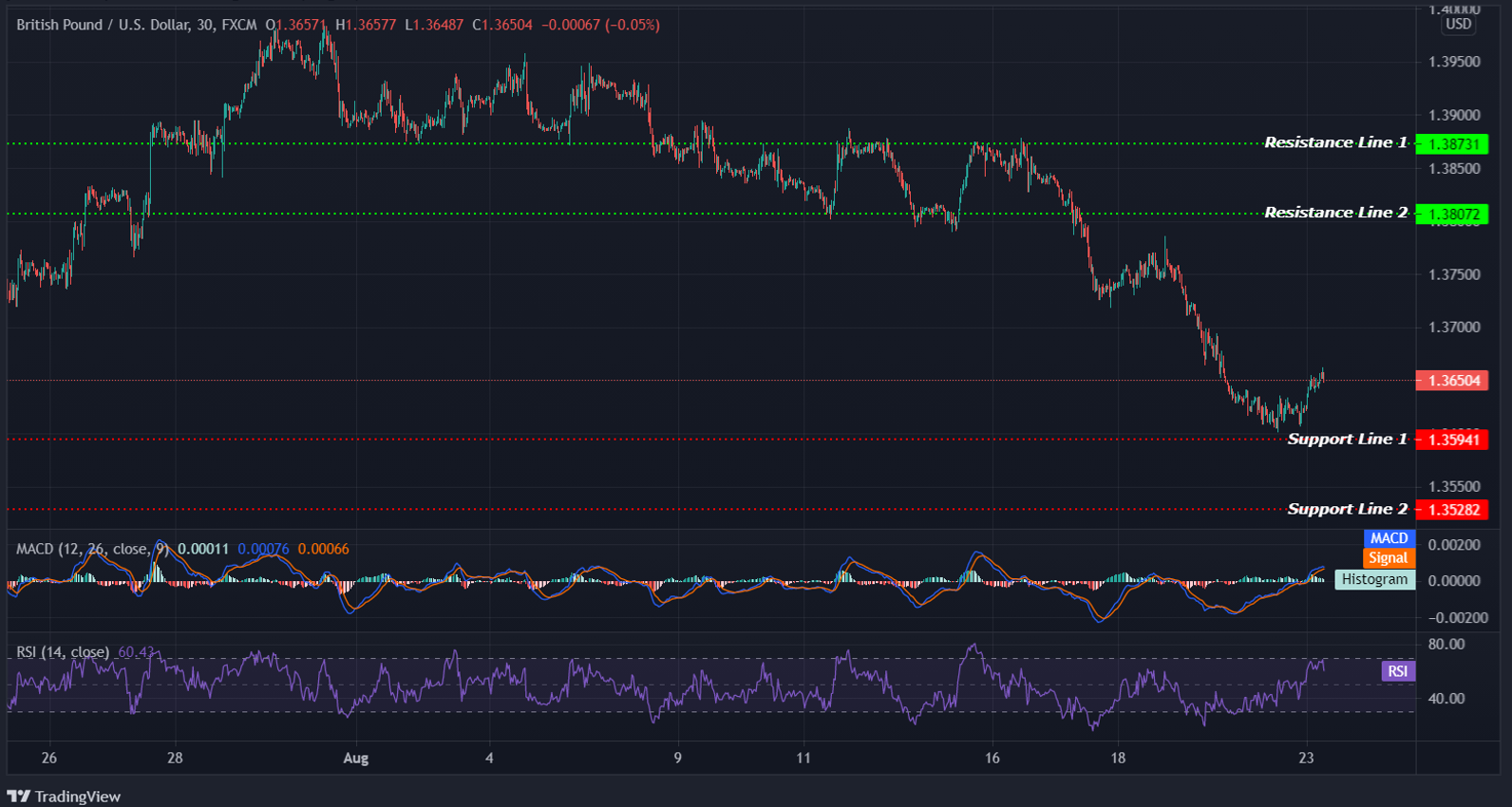This screenshot has height=807, width=1512.
Task: Click the MACD value 0.00076
Action: [x=263, y=549]
